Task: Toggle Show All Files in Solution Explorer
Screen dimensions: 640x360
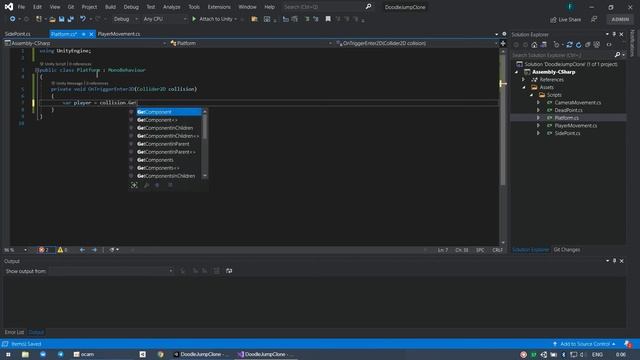Action: point(597,44)
